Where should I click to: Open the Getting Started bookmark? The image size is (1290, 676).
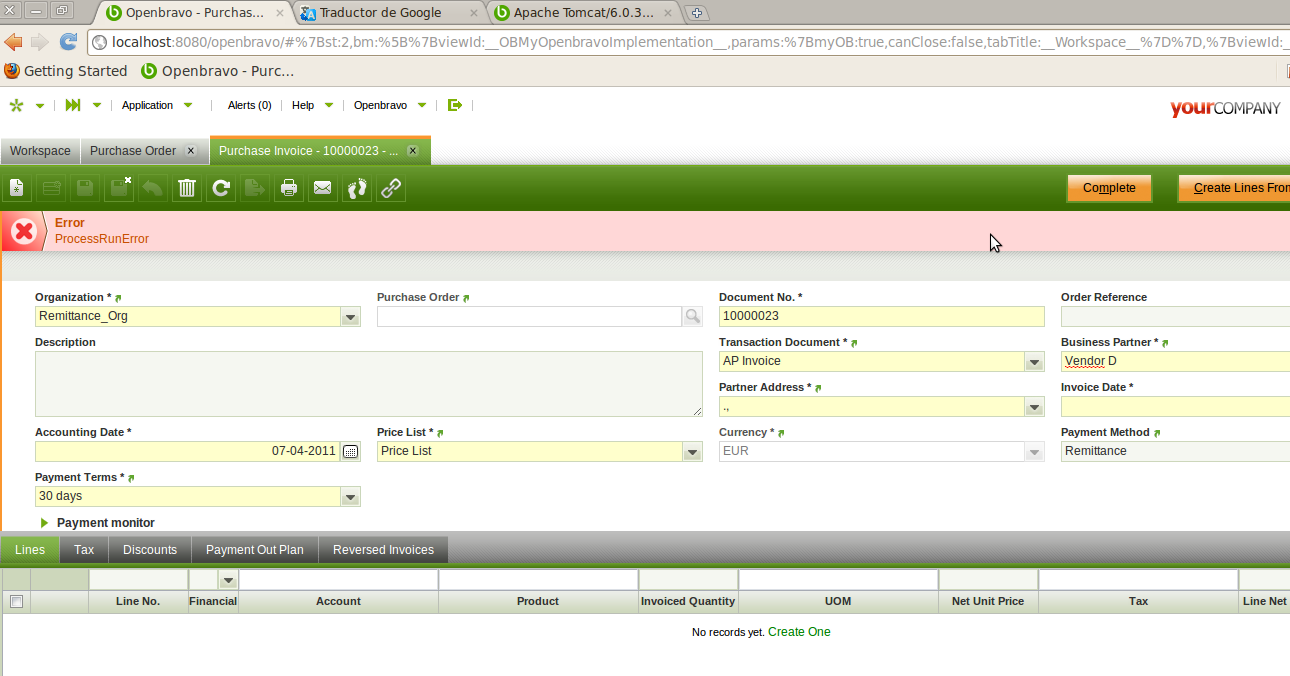click(66, 71)
